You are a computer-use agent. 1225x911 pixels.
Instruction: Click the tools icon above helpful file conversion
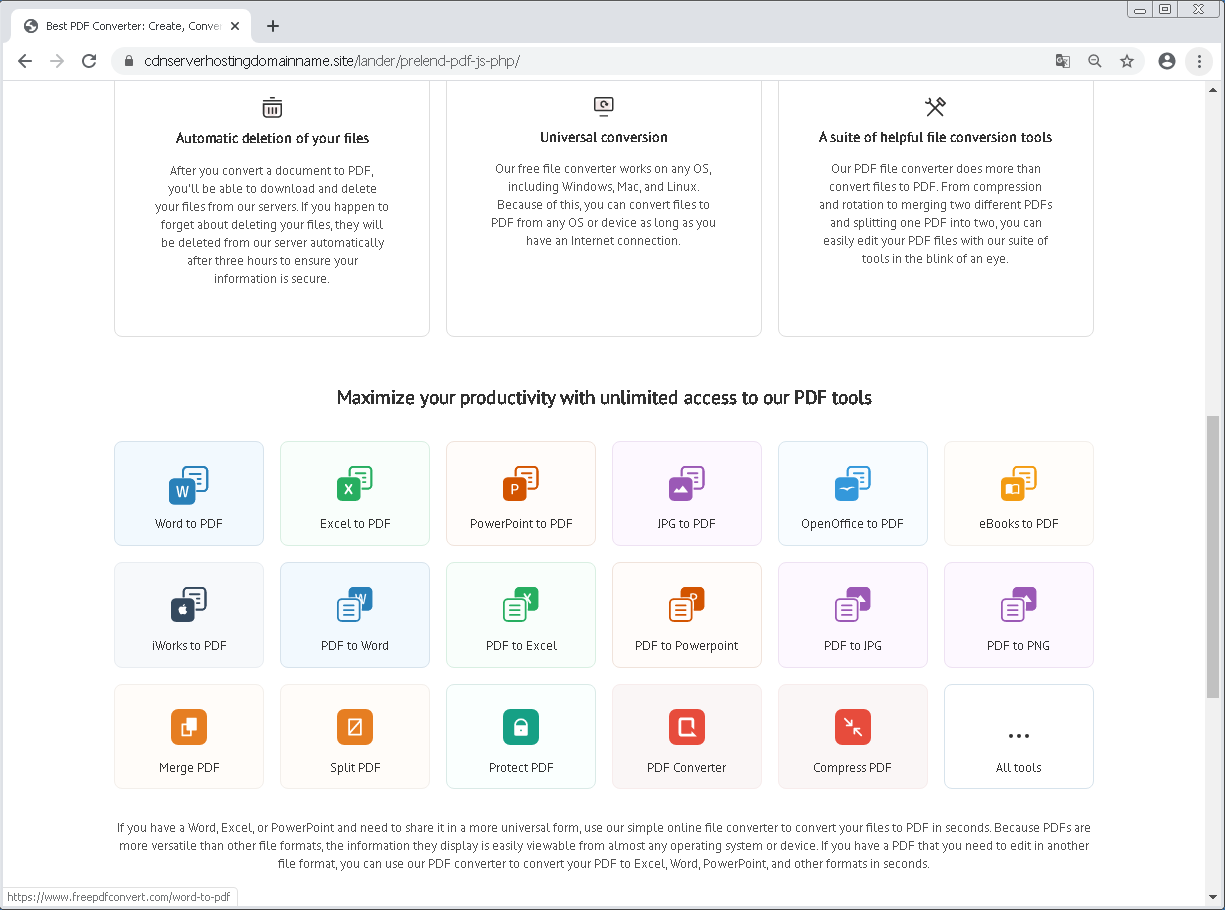935,107
